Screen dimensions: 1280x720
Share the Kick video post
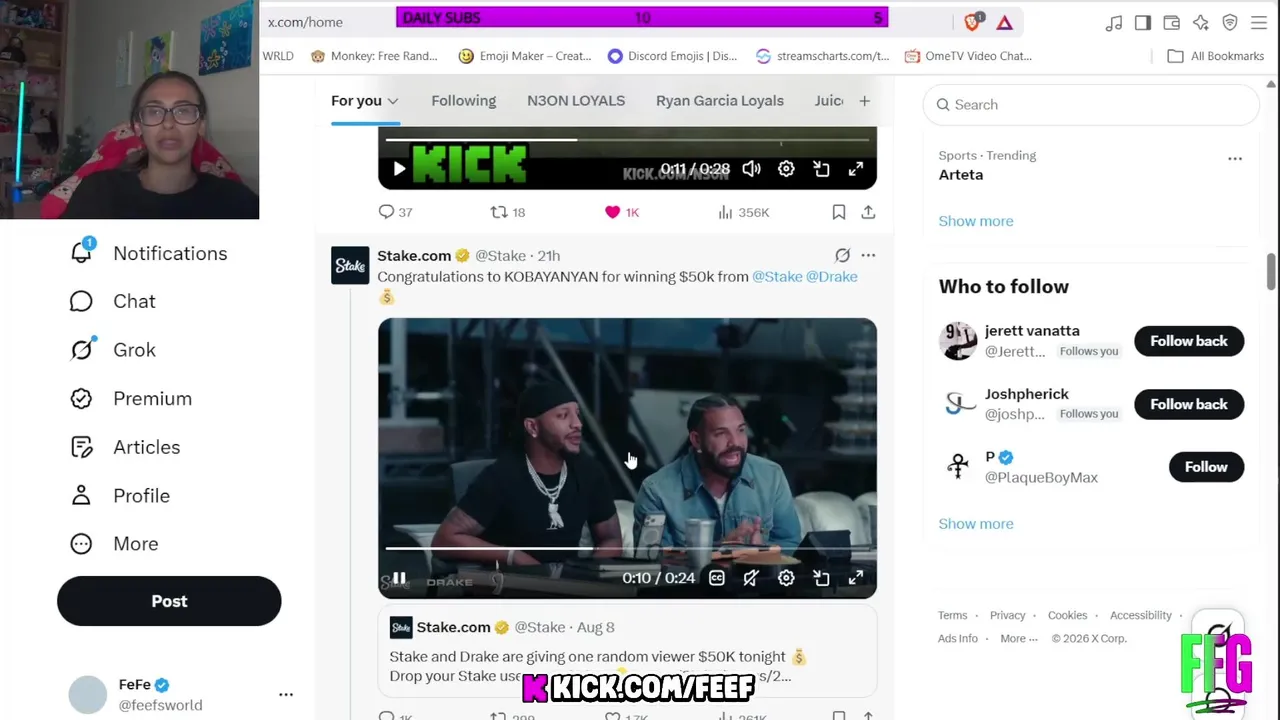(x=868, y=212)
